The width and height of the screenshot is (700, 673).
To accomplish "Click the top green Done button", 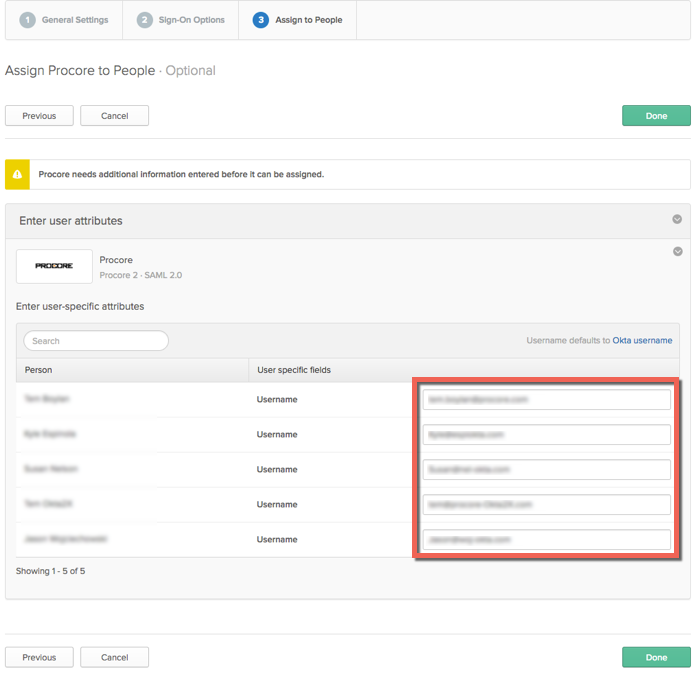I will (x=656, y=116).
